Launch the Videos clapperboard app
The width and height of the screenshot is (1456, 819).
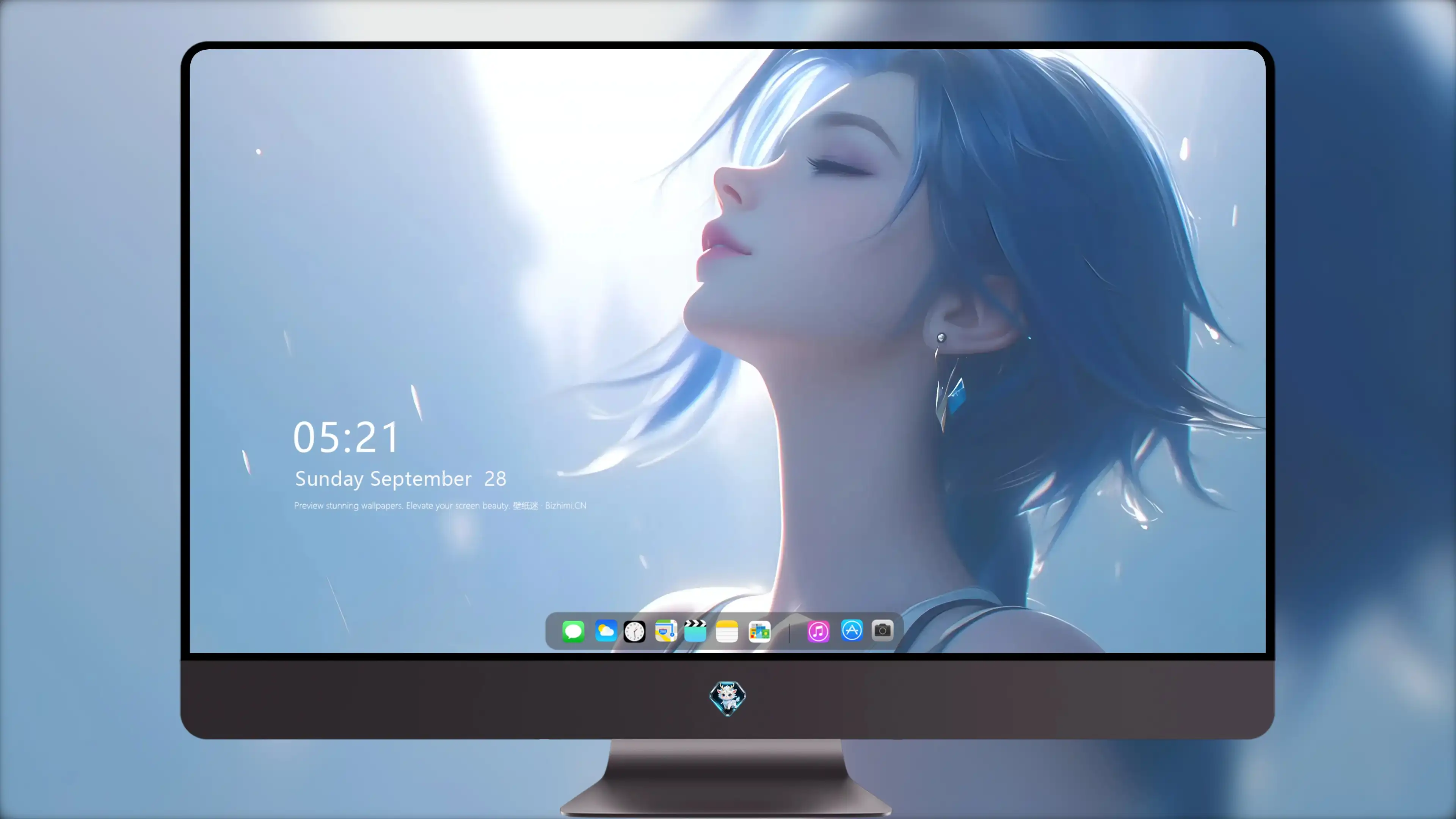pyautogui.click(x=695, y=631)
